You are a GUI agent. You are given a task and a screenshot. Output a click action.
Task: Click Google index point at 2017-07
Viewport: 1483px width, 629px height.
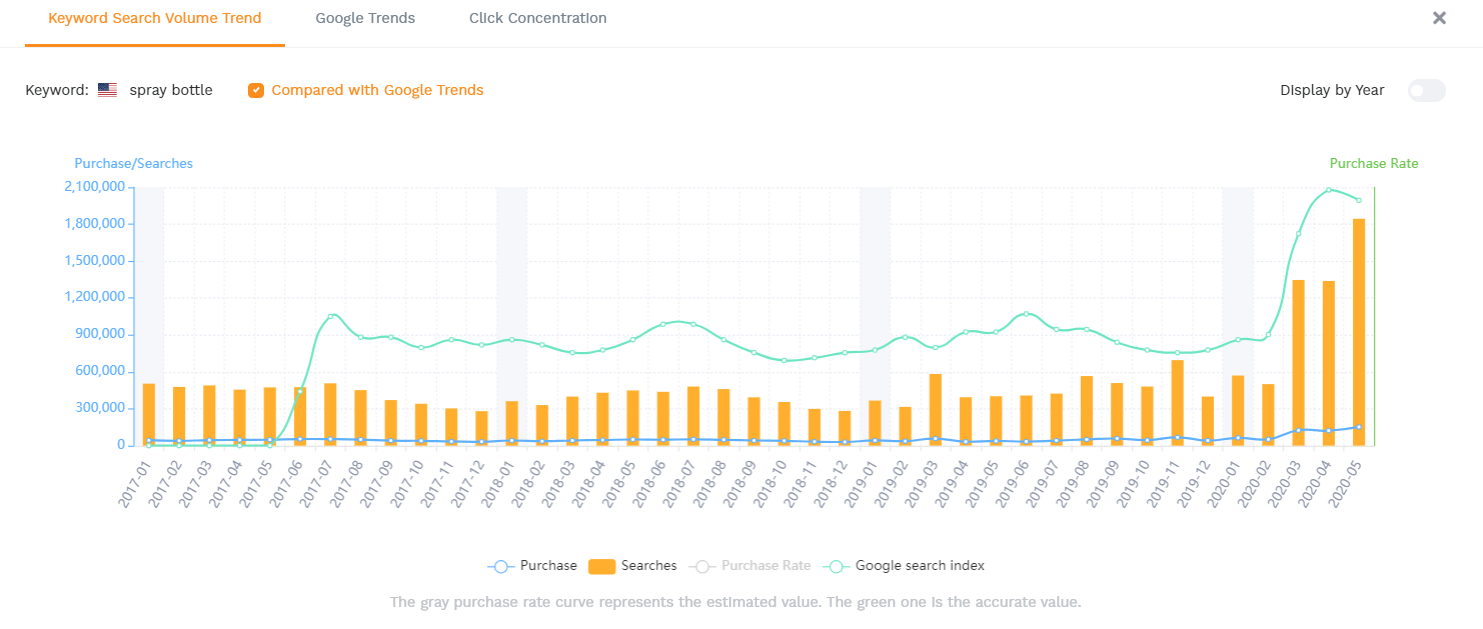330,317
